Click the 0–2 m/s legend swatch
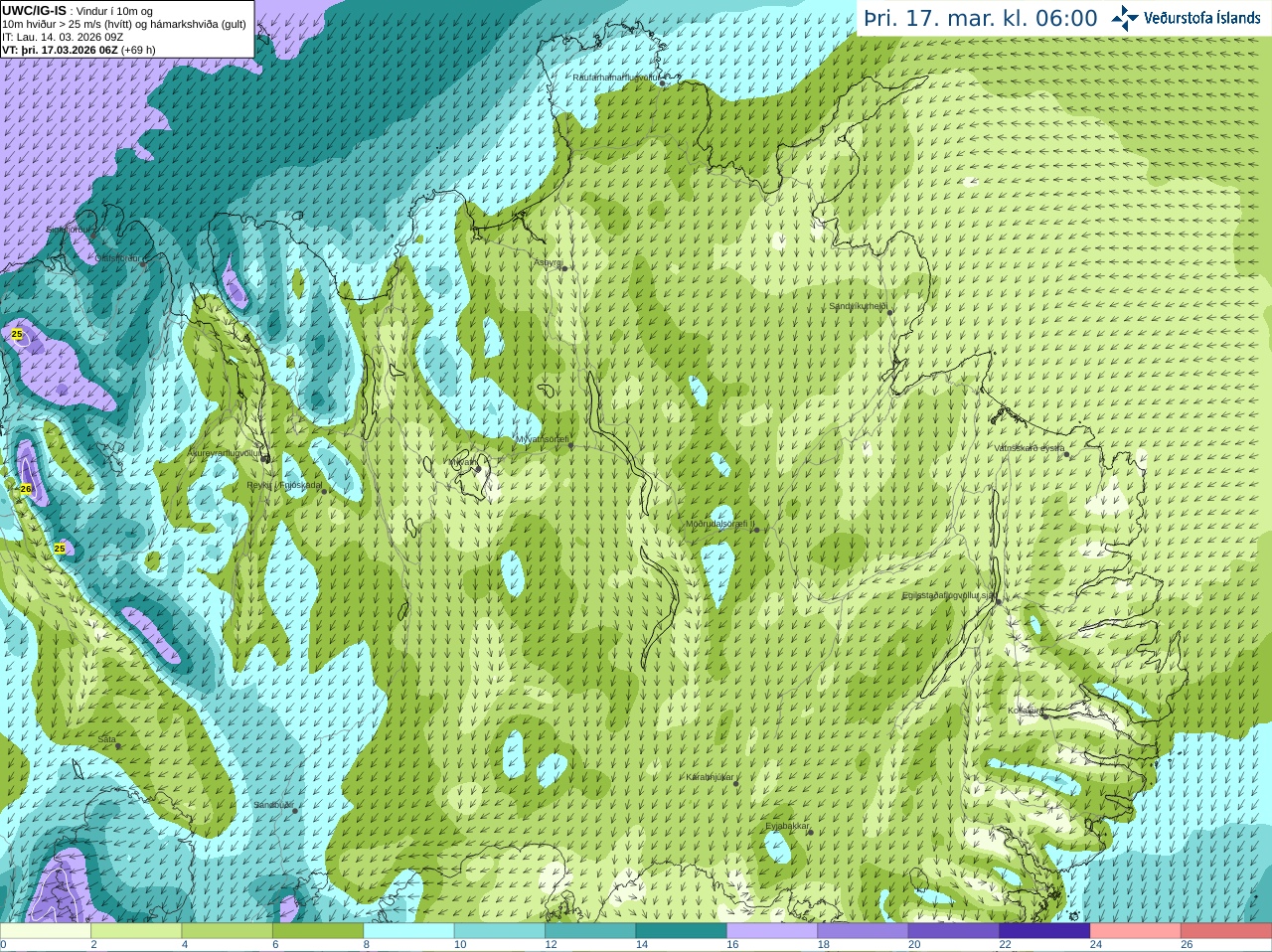The width and height of the screenshot is (1272, 952). click(x=46, y=931)
